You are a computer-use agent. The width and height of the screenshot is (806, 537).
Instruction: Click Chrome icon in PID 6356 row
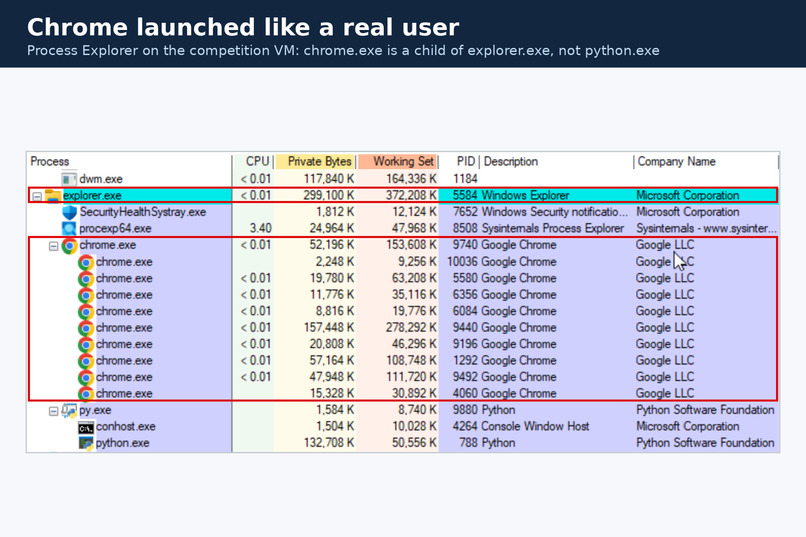[x=86, y=295]
